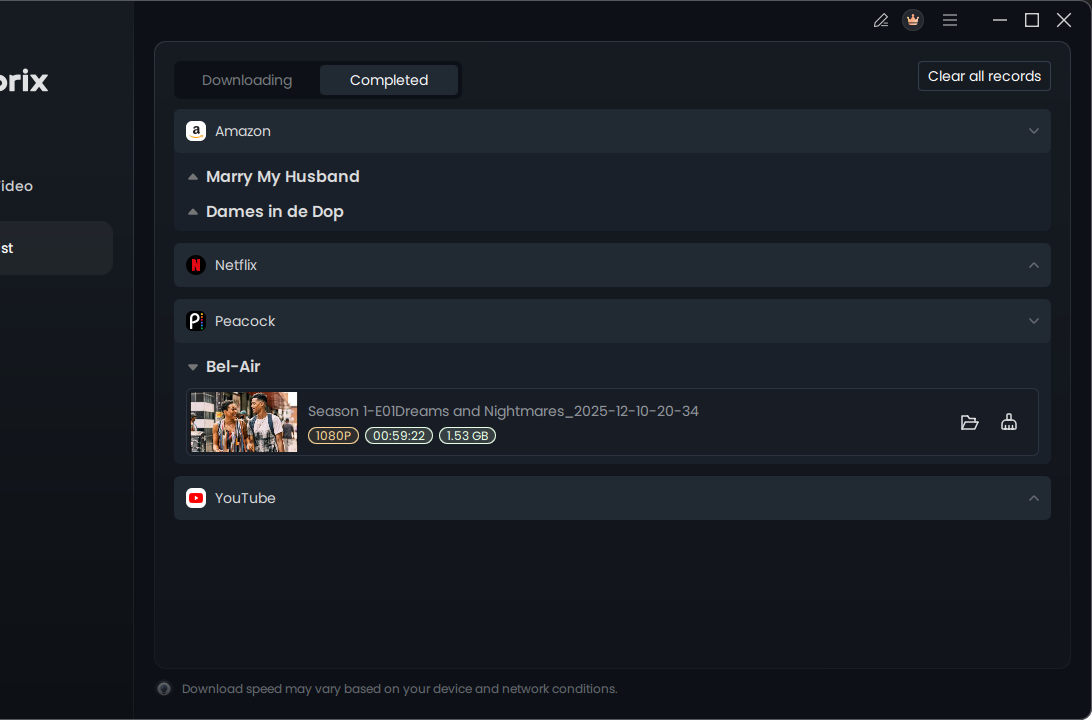Delete the Bel-Air download record
The width and height of the screenshot is (1092, 720).
pos(1009,422)
